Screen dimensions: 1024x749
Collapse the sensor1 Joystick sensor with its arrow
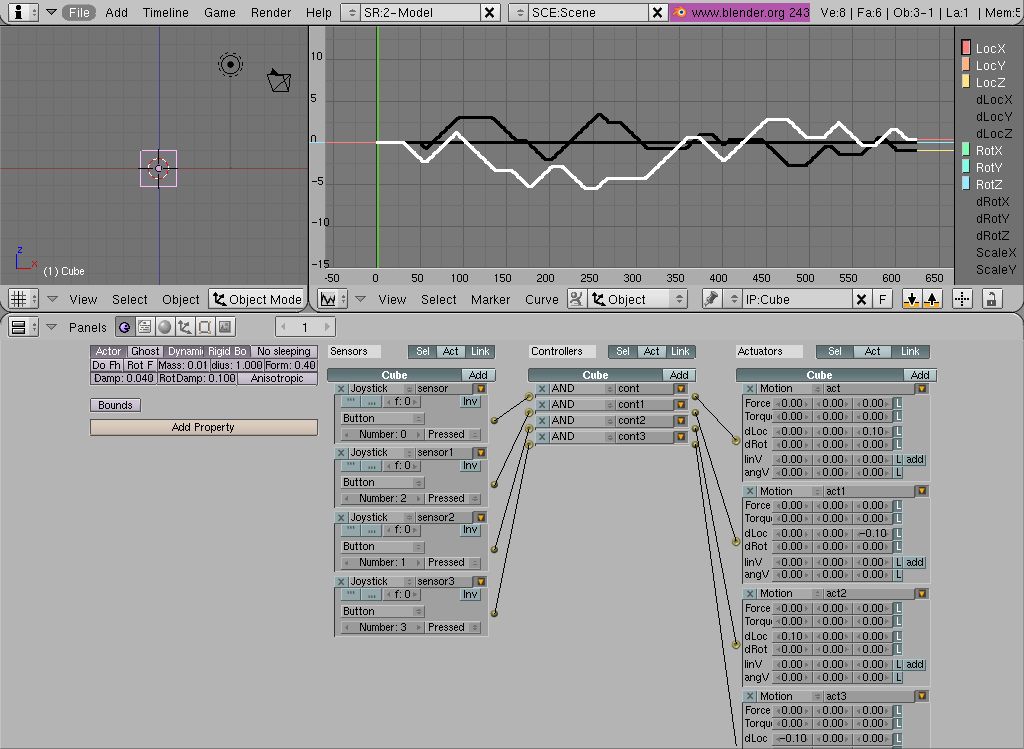[481, 453]
